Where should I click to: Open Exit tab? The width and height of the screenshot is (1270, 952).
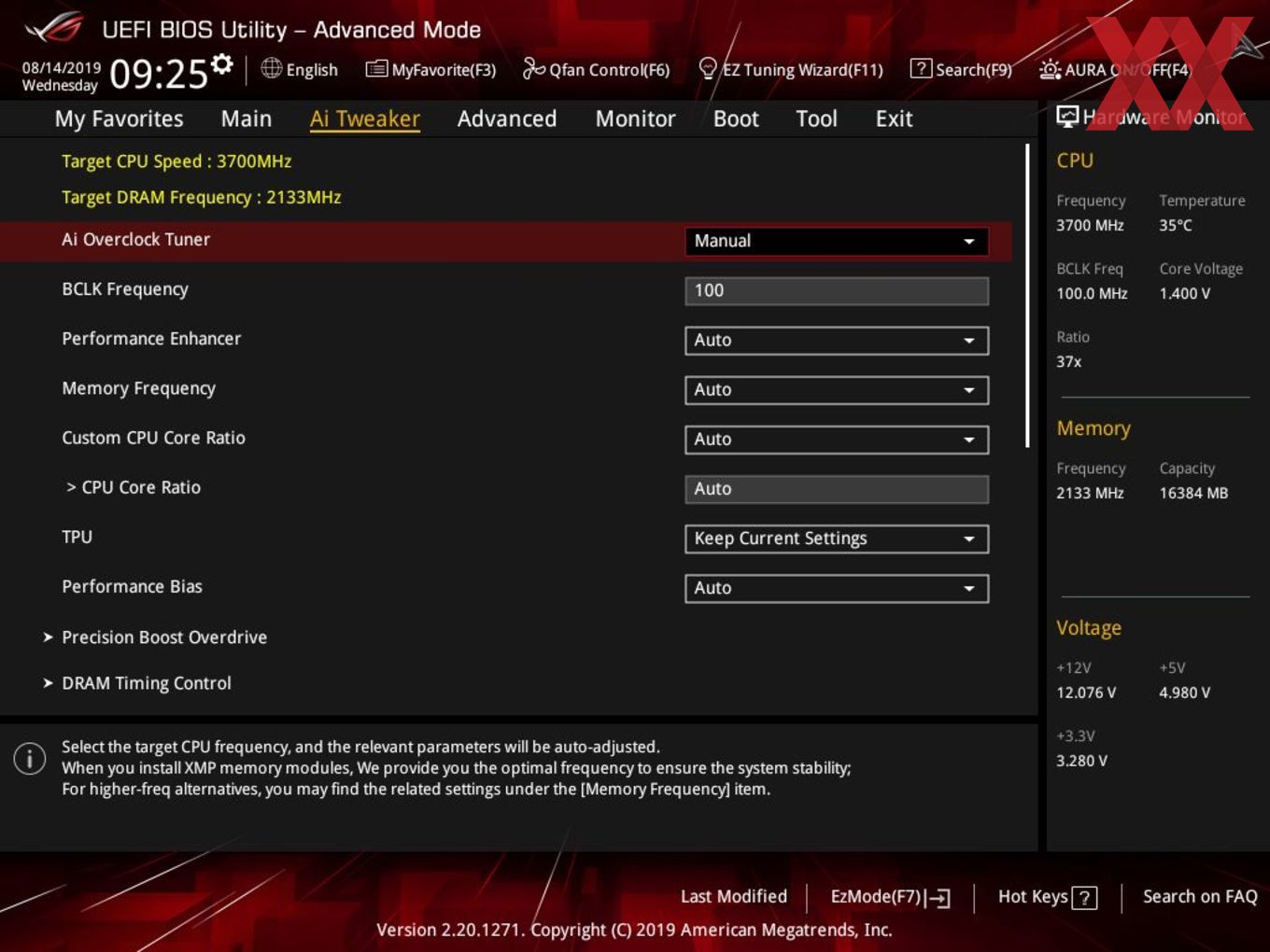click(894, 119)
